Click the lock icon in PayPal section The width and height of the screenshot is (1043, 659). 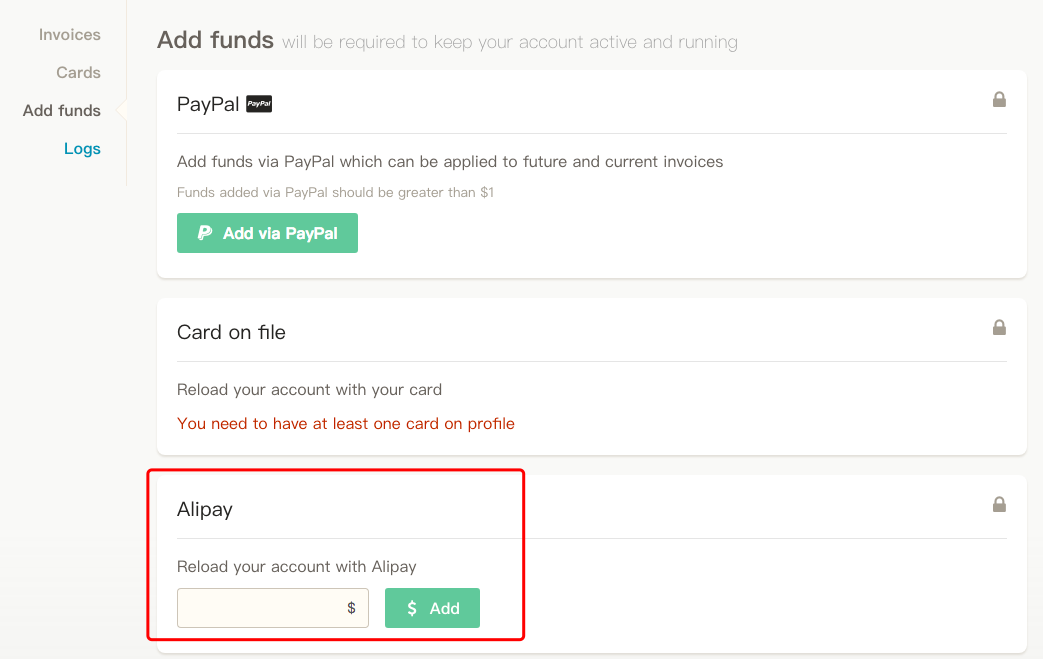tap(999, 100)
